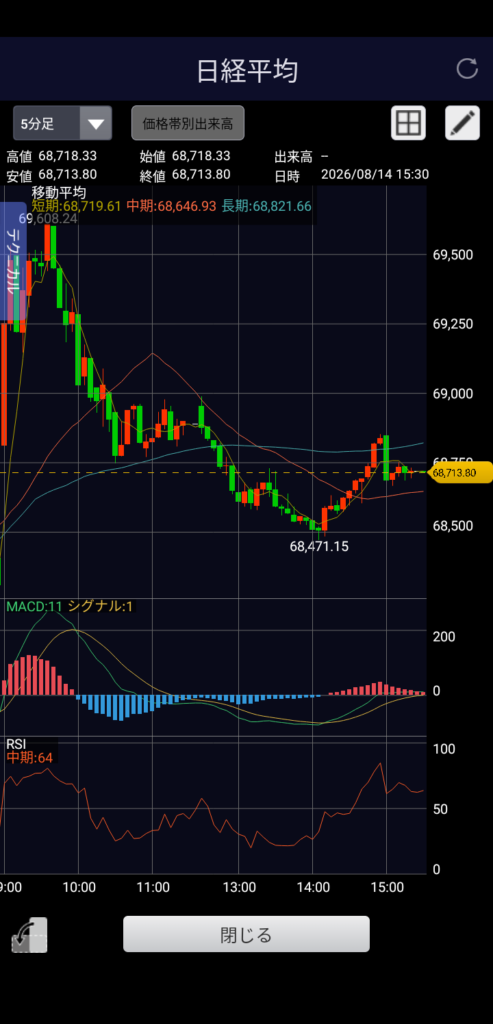Tap the 長期 moving average value

click(266, 206)
